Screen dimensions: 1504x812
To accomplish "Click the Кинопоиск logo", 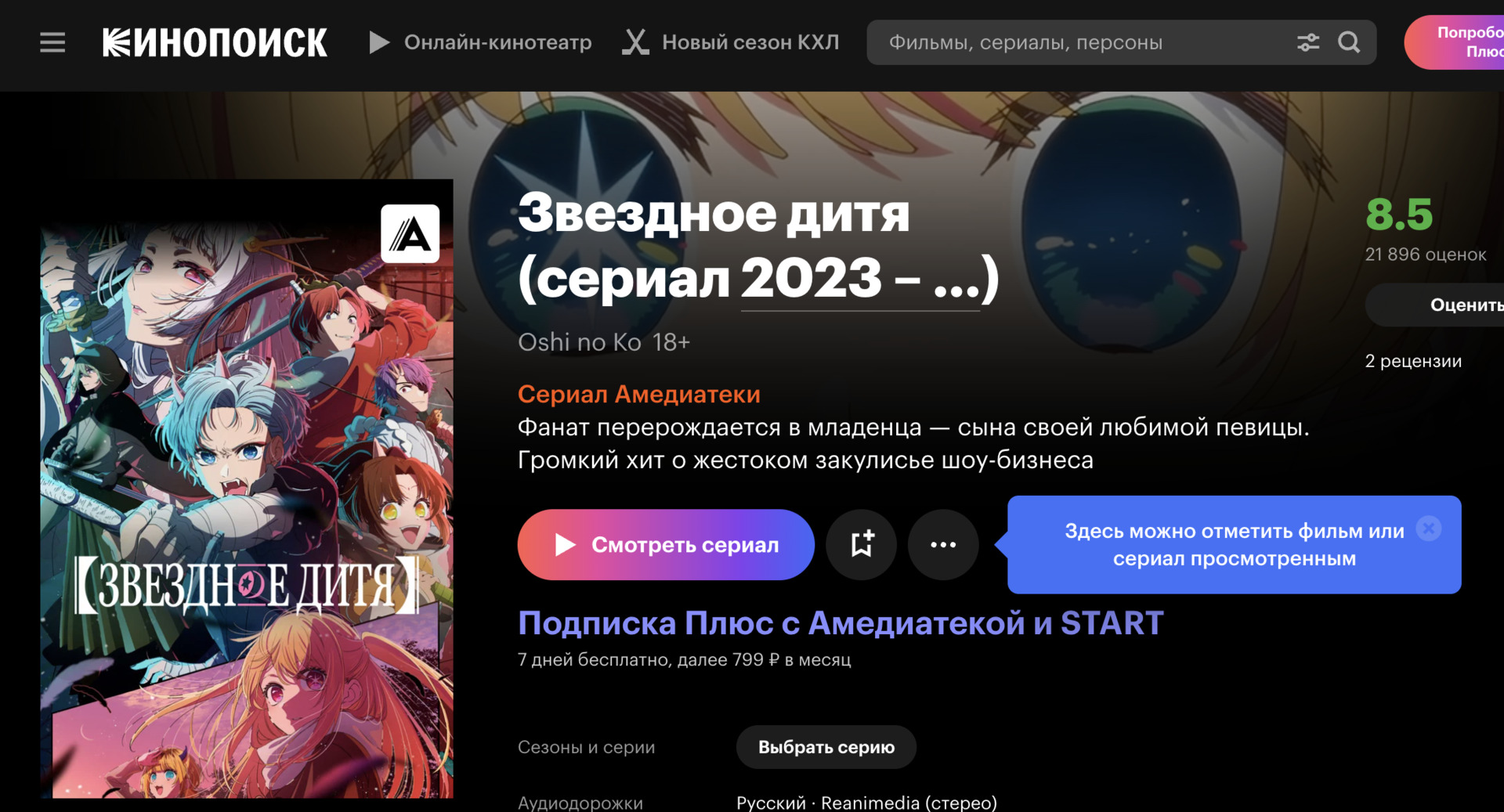I will coord(215,42).
